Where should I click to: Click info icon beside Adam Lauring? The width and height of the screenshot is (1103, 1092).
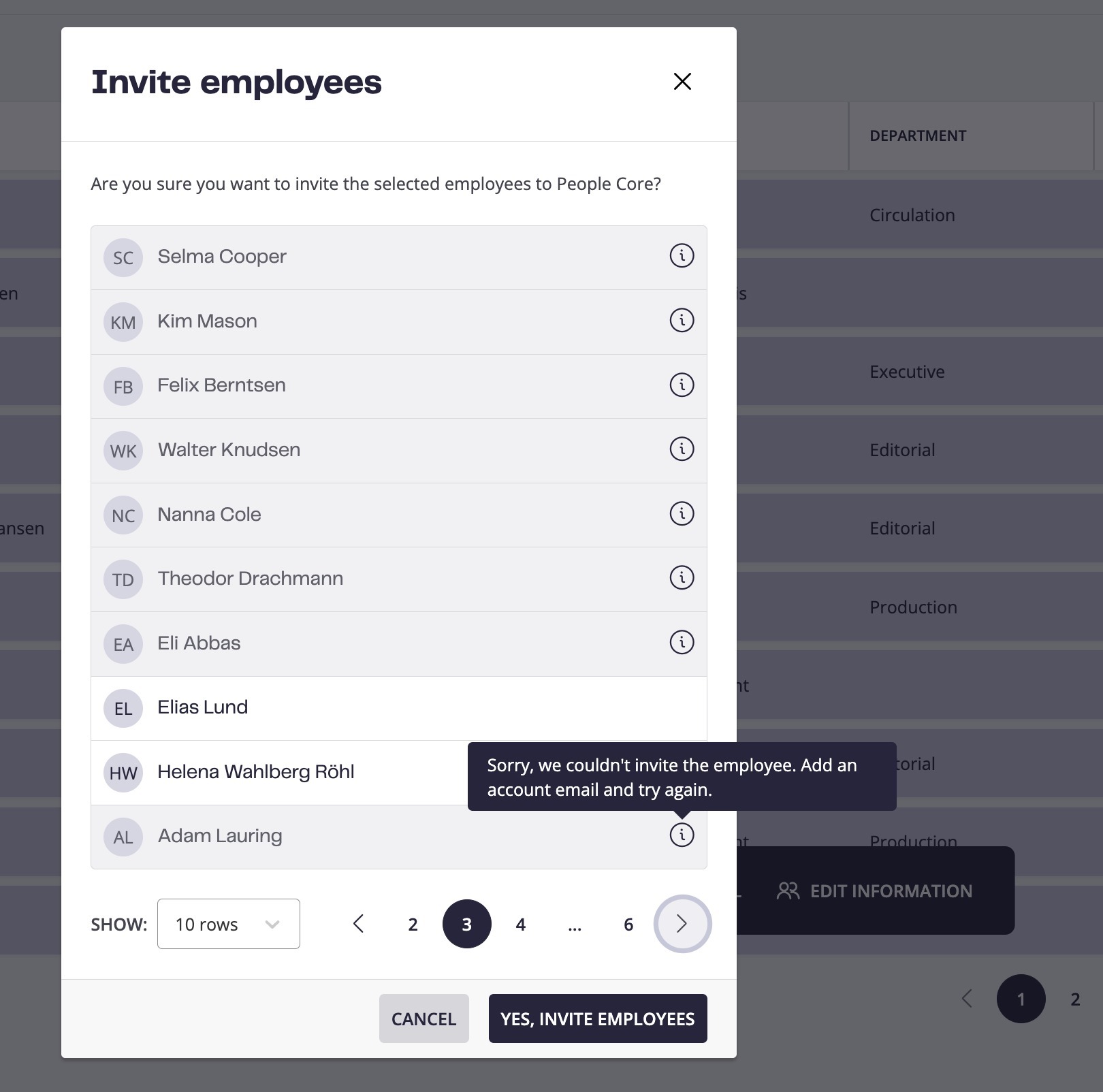tap(682, 835)
